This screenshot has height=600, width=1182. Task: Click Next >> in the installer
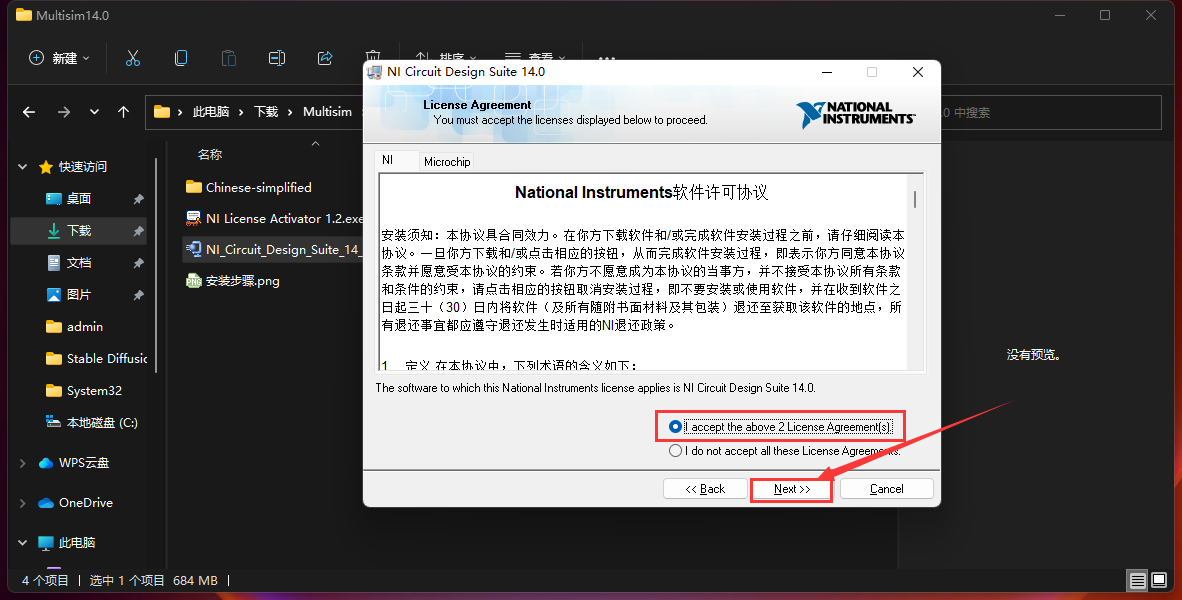click(x=792, y=489)
